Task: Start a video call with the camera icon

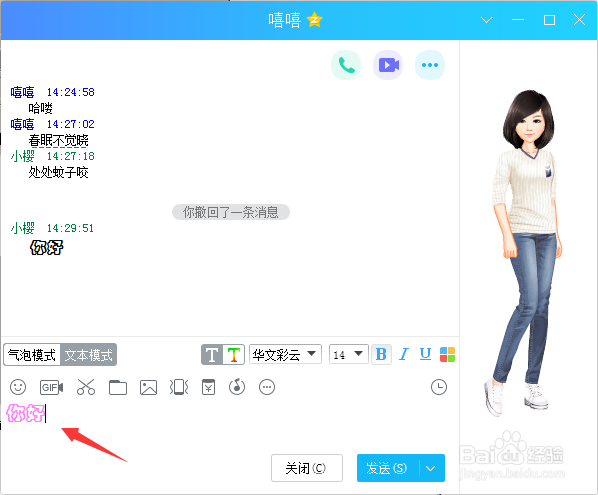Action: [x=388, y=65]
